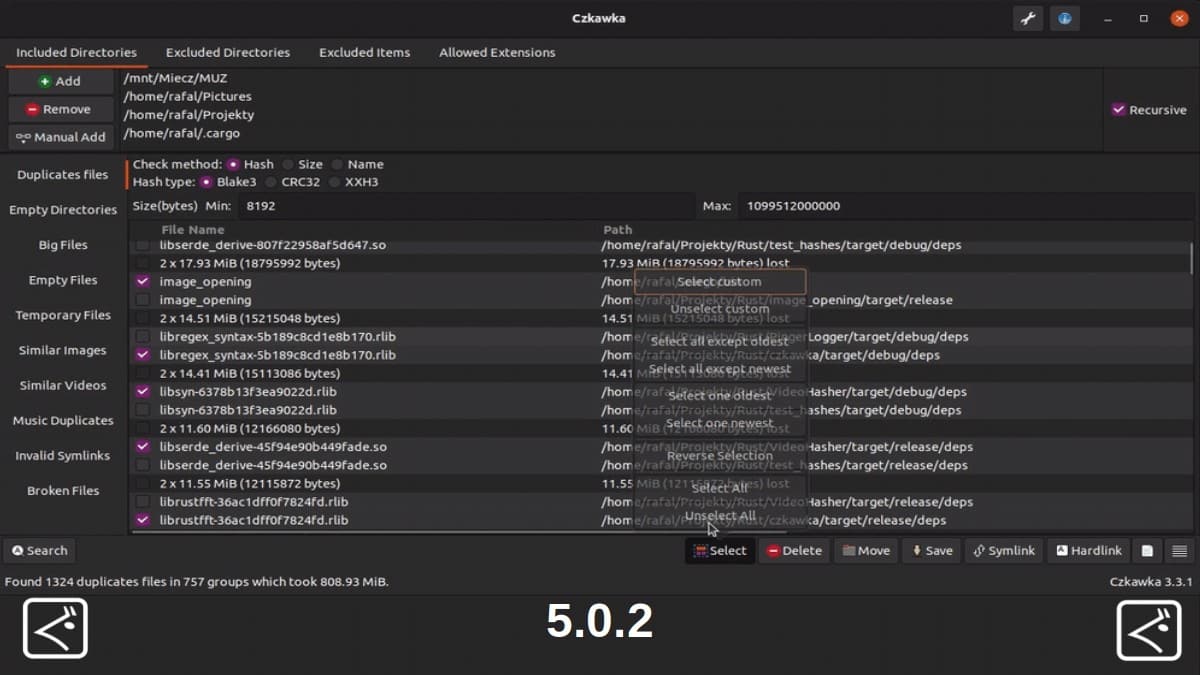Switch to Similar Images mode in sidebar
Image resolution: width=1200 pixels, height=675 pixels.
62,350
